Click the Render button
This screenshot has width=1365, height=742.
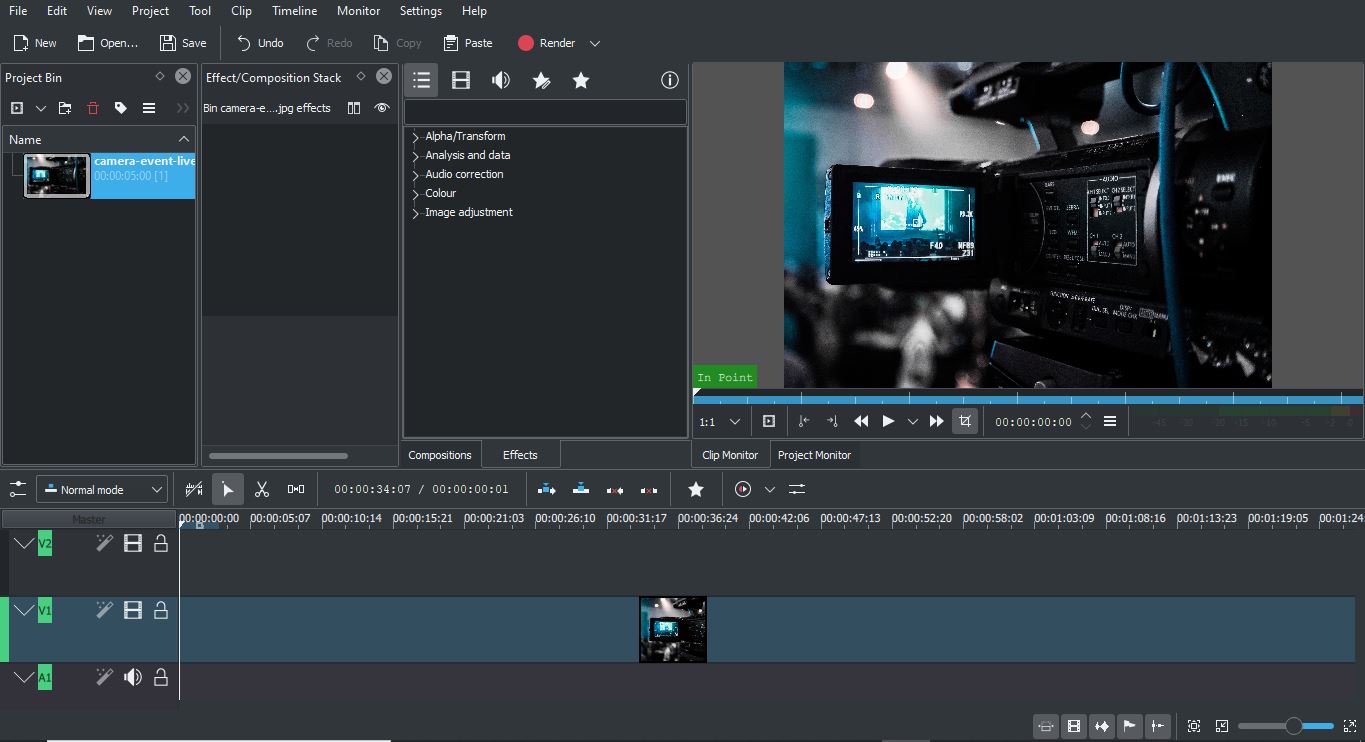coord(548,43)
